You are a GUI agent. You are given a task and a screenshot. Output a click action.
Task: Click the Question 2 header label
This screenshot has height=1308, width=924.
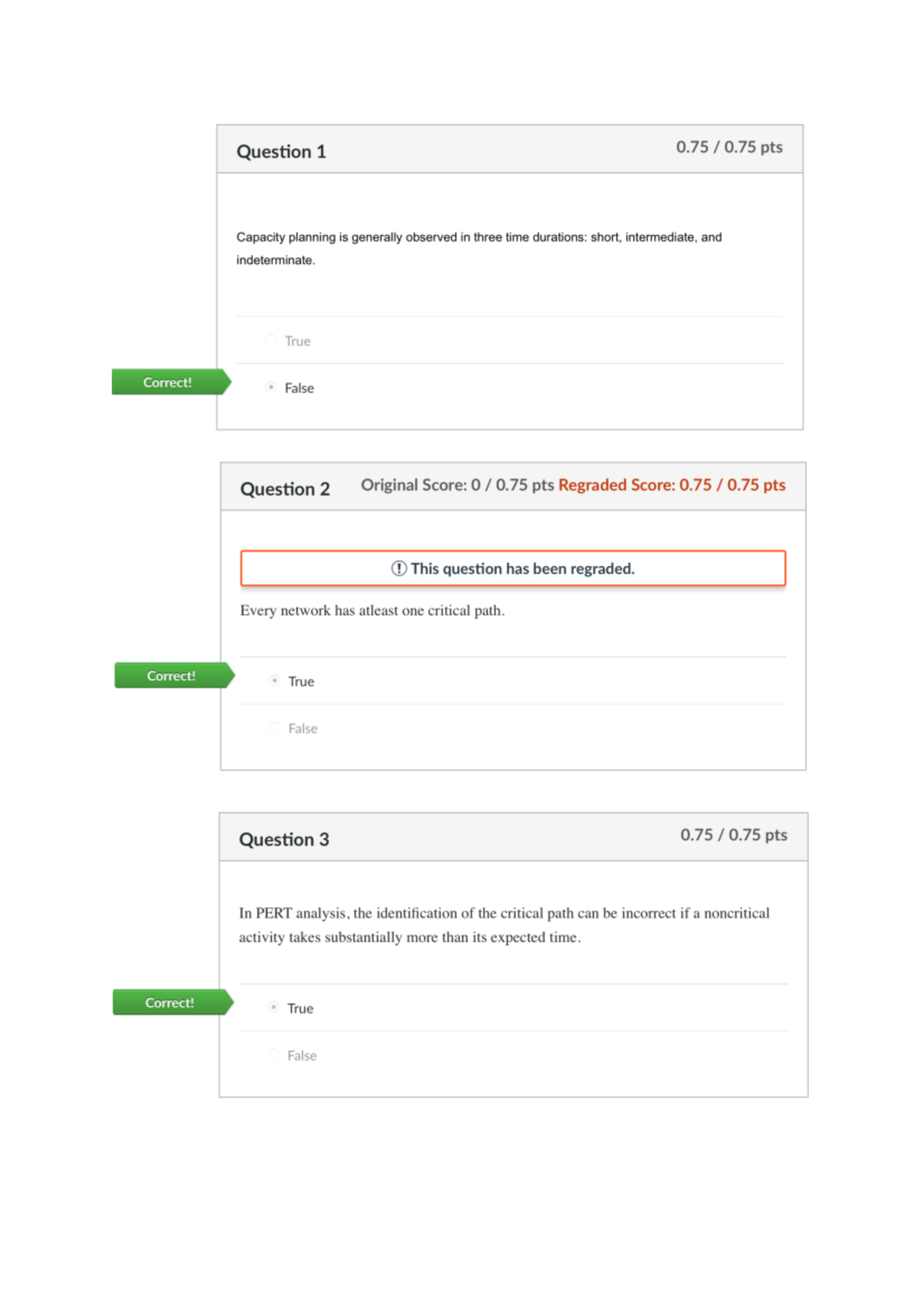point(285,488)
